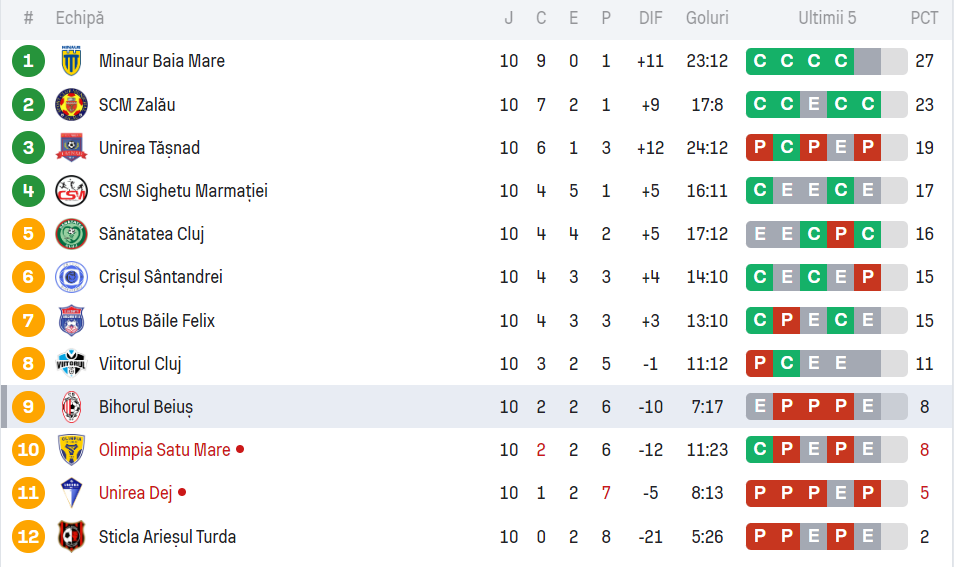This screenshot has height=567, width=954.
Task: Click the Crișul Sântandrei blue emblem
Action: click(x=71, y=277)
